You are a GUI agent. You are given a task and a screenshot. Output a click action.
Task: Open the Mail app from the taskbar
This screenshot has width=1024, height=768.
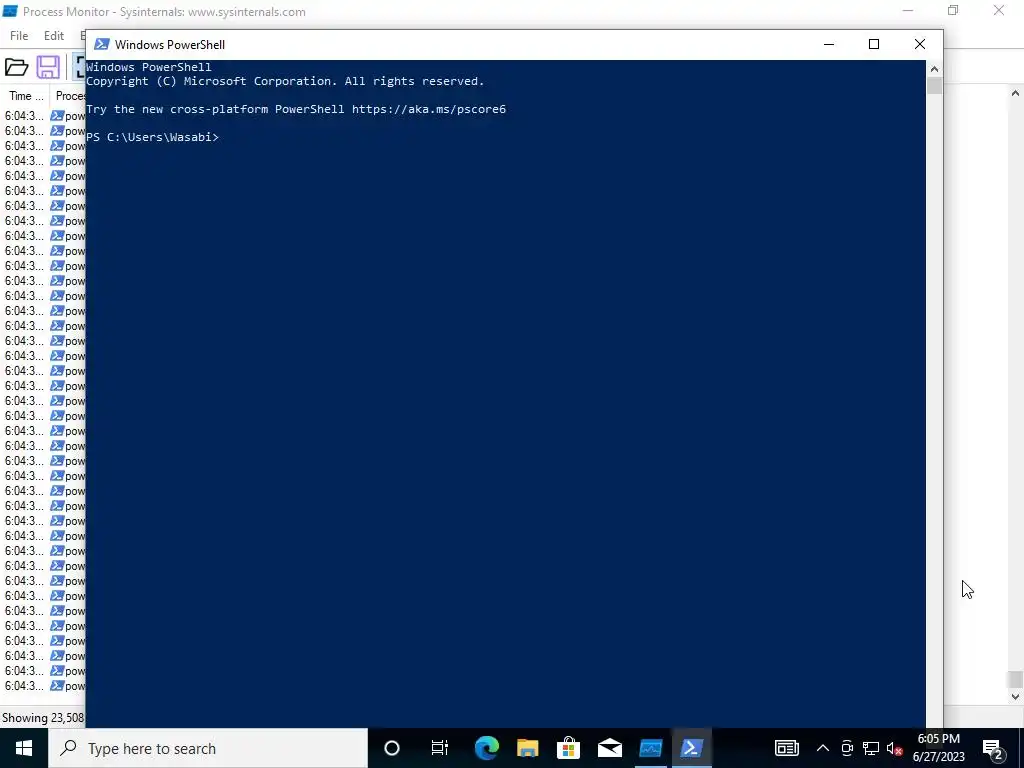pos(610,748)
